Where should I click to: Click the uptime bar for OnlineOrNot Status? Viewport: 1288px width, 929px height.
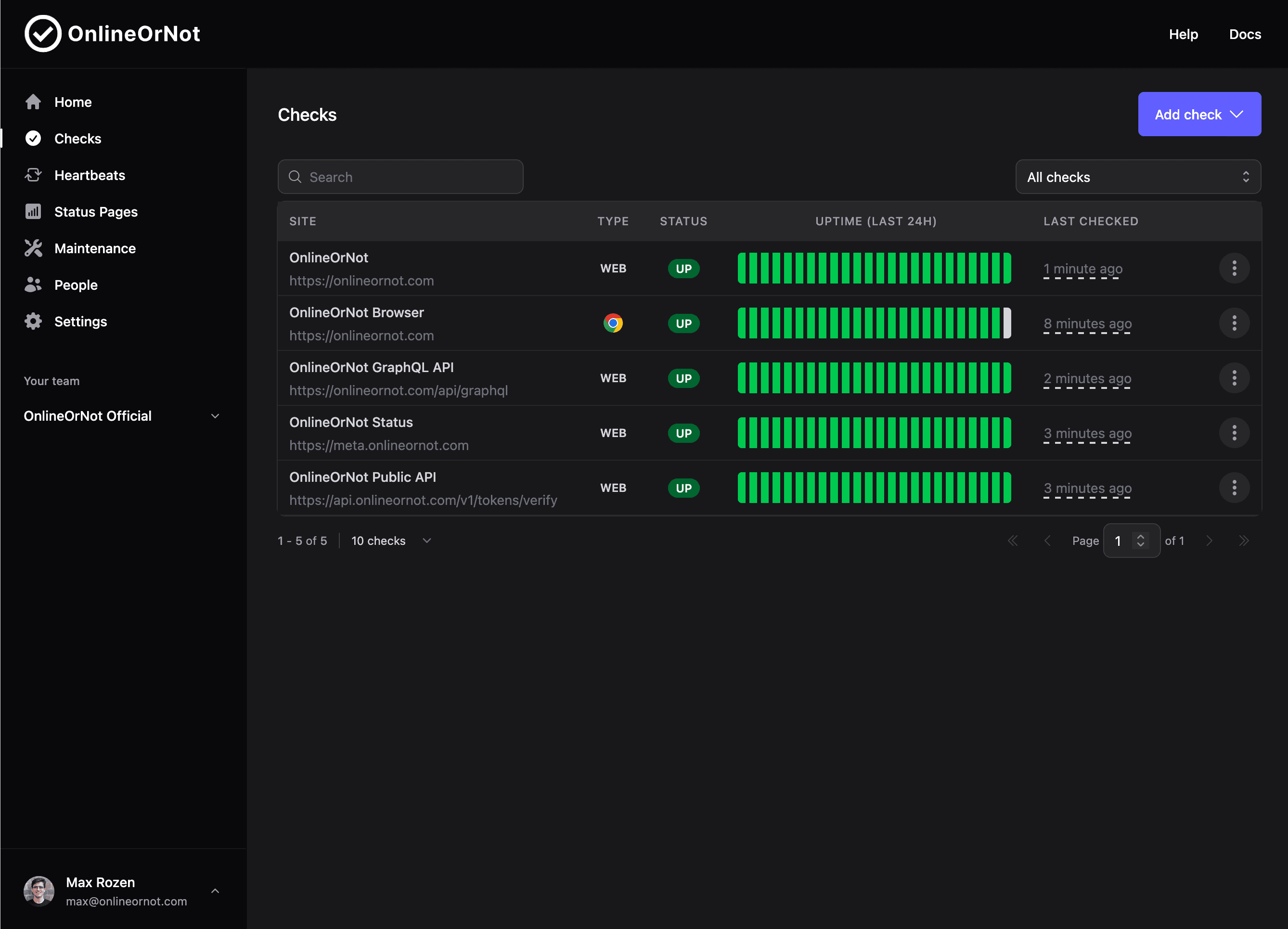[875, 433]
